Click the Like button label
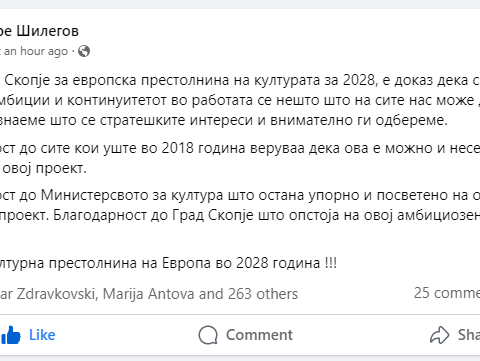Image resolution: width=480 pixels, height=361 pixels. pos(42,335)
